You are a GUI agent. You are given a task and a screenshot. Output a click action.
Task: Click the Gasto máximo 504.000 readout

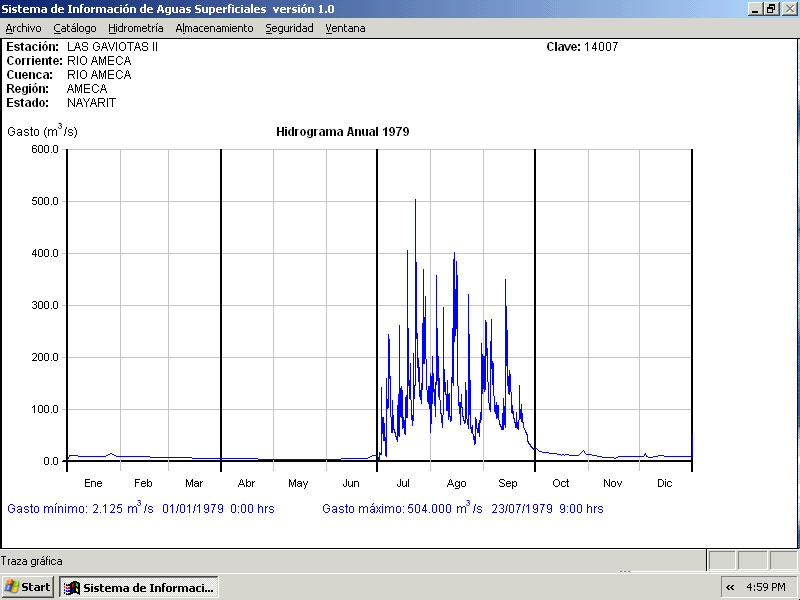coord(462,509)
